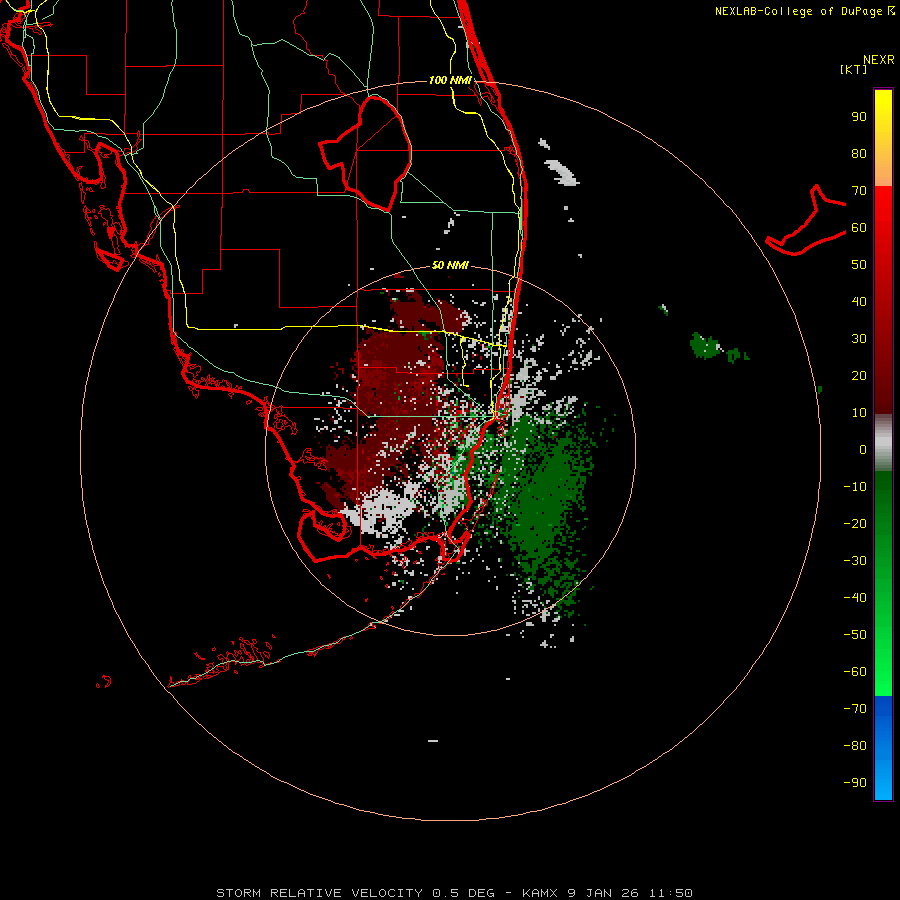
Task: Click the 0 value on the velocity scale
Action: 863,449
